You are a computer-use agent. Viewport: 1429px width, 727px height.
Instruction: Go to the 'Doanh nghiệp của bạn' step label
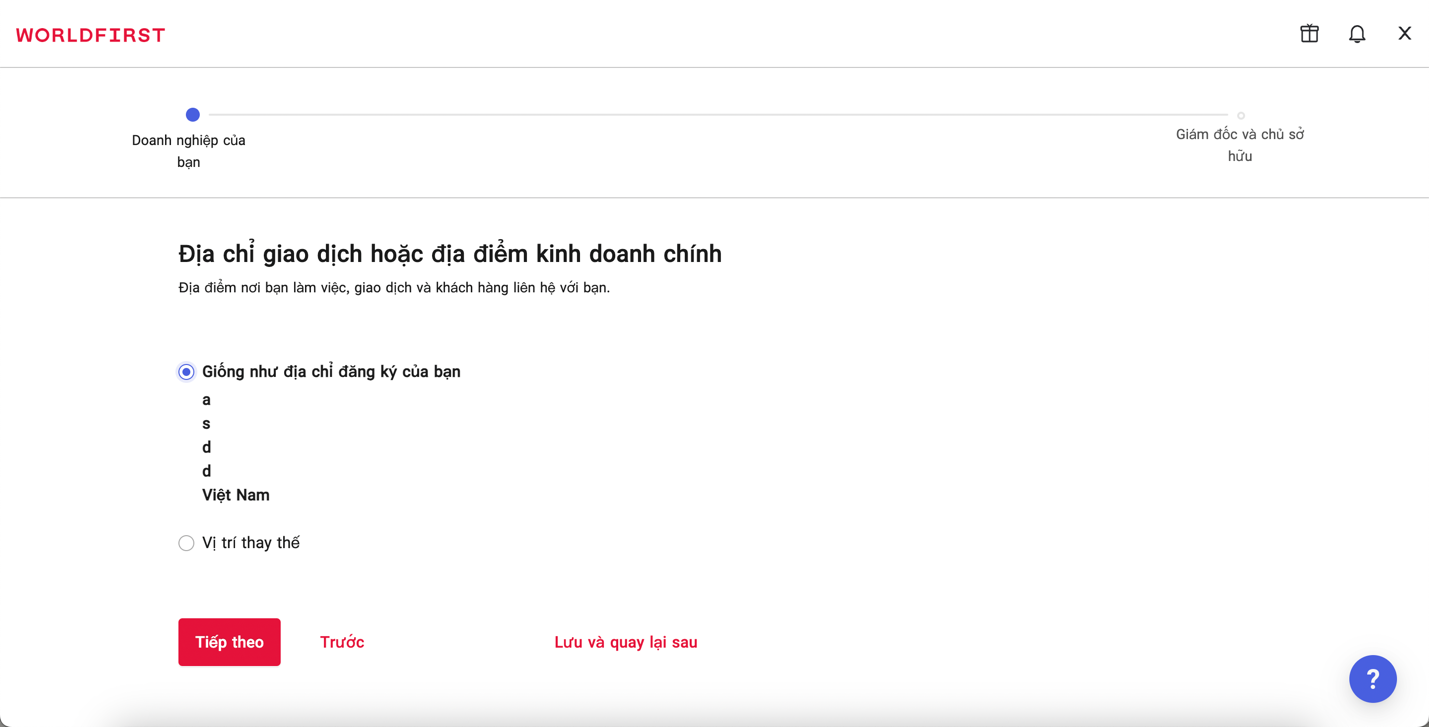click(189, 151)
